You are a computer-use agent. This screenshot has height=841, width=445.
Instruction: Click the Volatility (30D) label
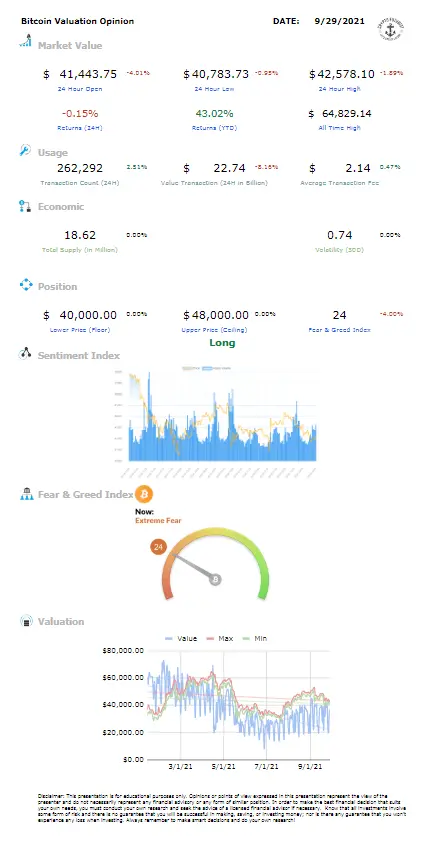(x=339, y=249)
